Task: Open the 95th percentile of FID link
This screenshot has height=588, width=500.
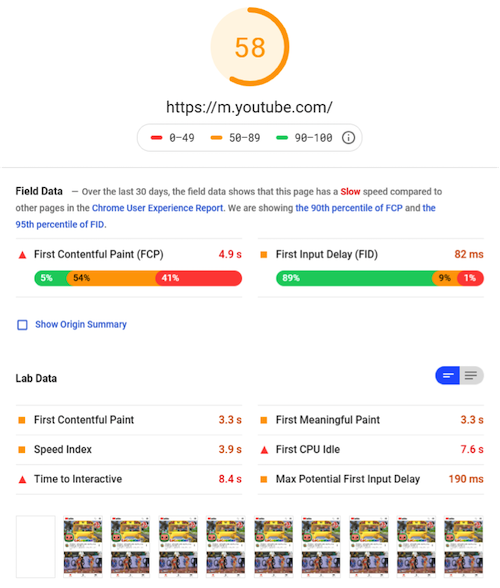Action: pyautogui.click(x=60, y=224)
